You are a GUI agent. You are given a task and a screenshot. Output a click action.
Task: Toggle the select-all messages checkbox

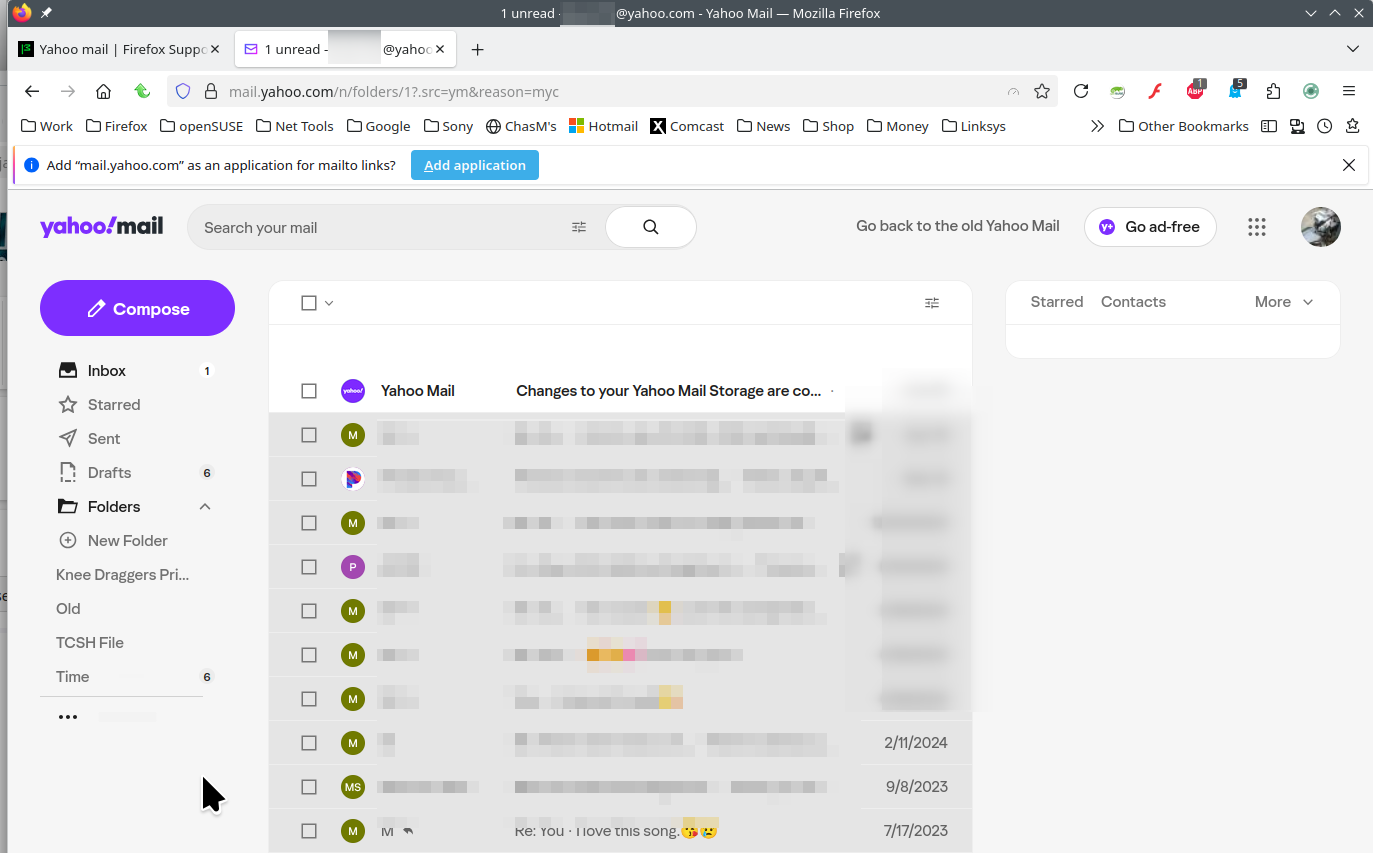309,303
